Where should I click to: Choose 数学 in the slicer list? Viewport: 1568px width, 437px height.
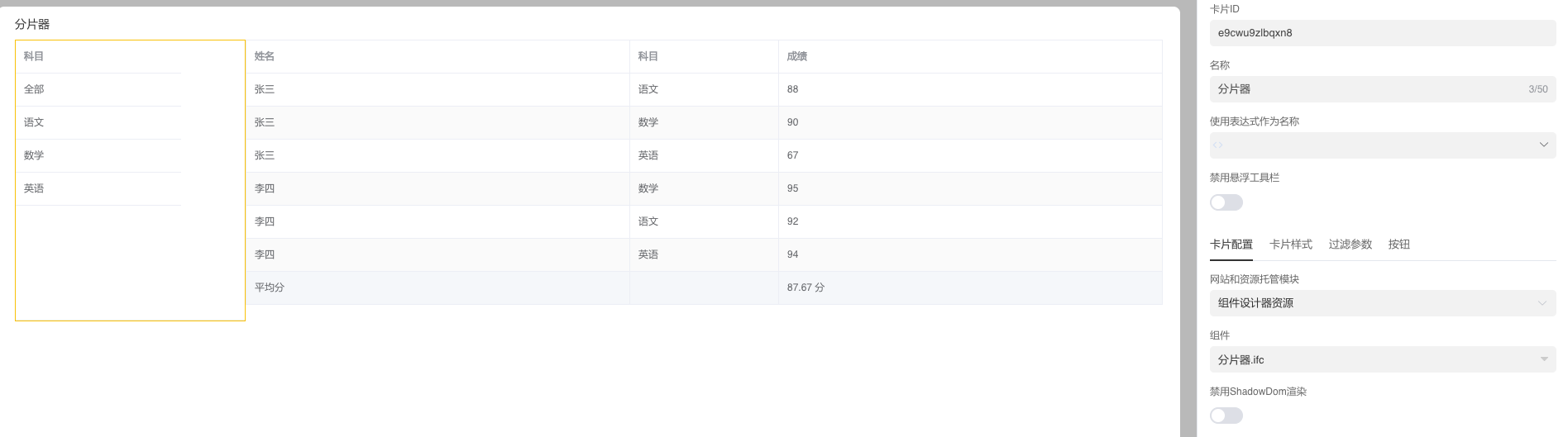coord(34,155)
